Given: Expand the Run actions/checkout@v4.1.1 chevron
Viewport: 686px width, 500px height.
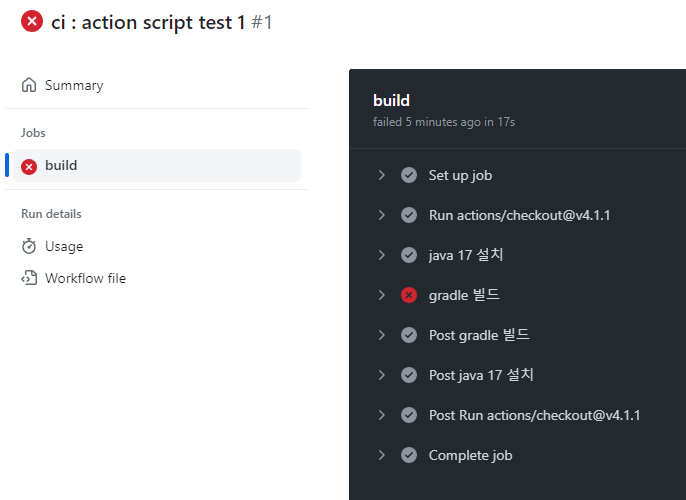Looking at the screenshot, I should tap(381, 215).
